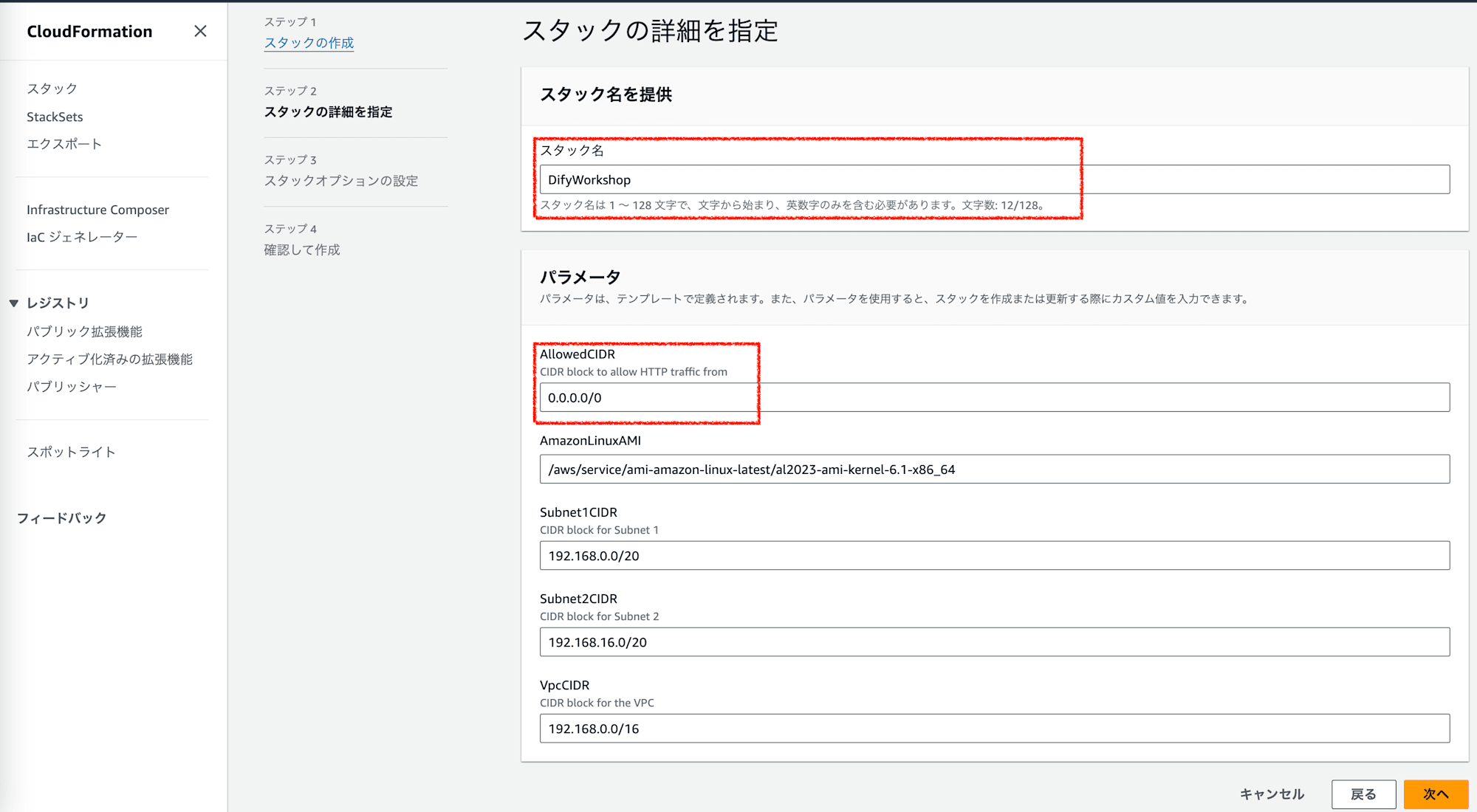
Task: Open パブリック拡張機能 in the registry
Action: coord(84,331)
